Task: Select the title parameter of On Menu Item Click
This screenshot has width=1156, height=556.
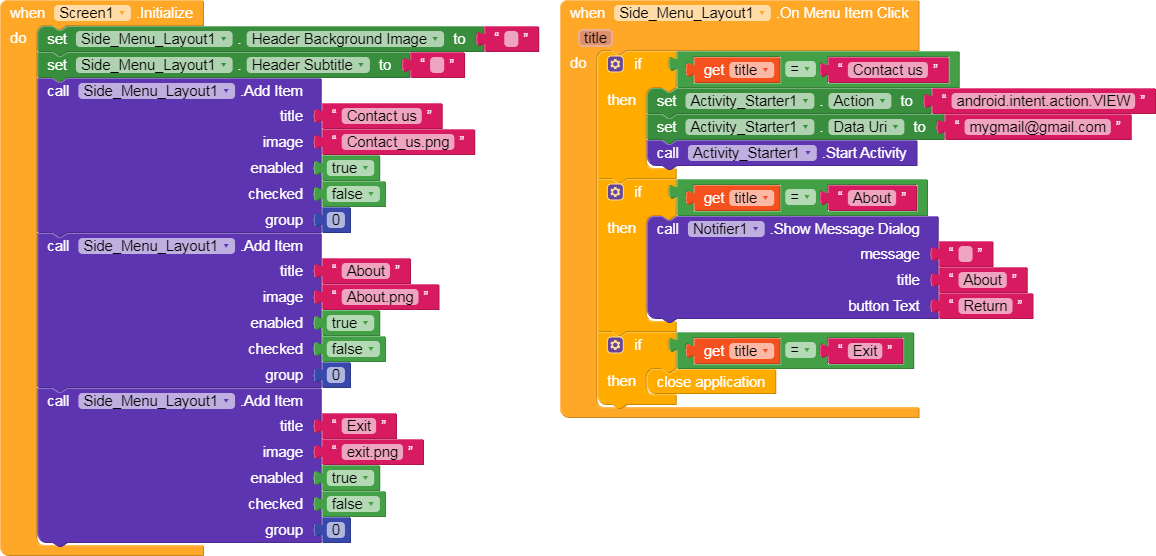Action: pyautogui.click(x=595, y=38)
